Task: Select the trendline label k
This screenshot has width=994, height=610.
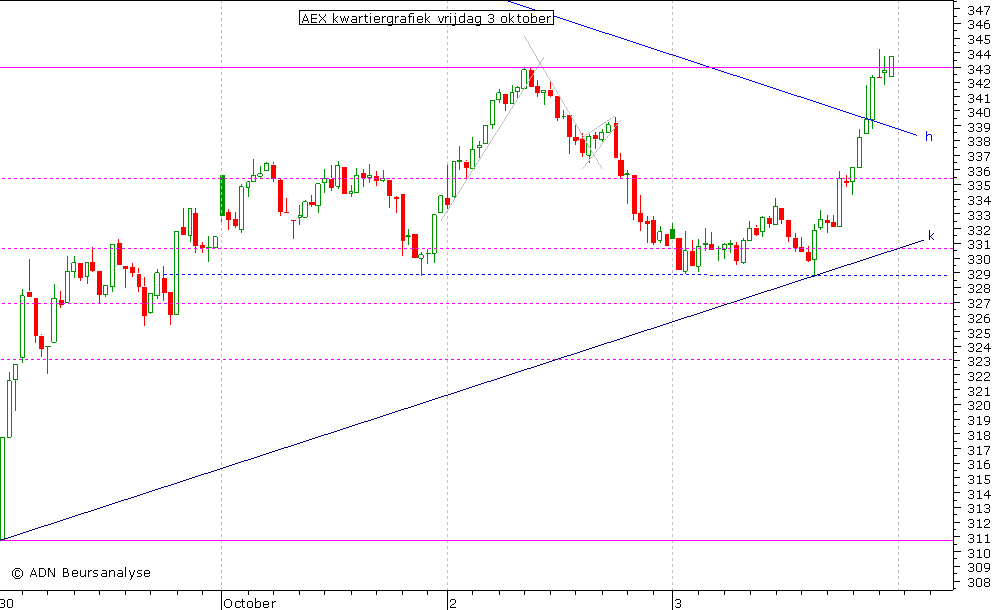Action: (931, 236)
